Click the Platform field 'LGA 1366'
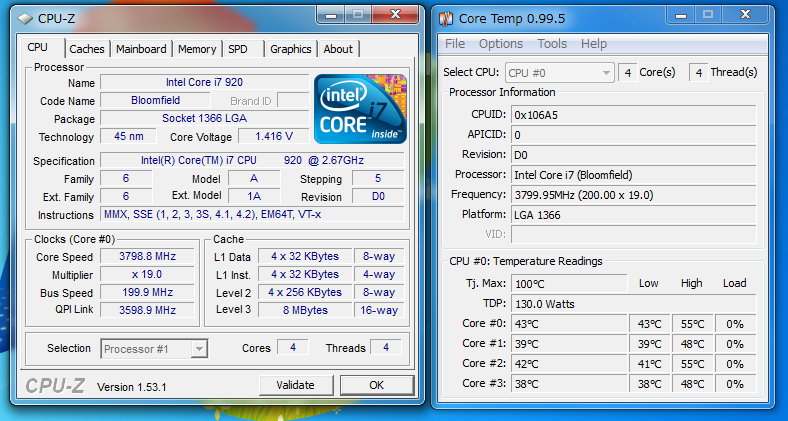This screenshot has height=421, width=788. tap(634, 215)
